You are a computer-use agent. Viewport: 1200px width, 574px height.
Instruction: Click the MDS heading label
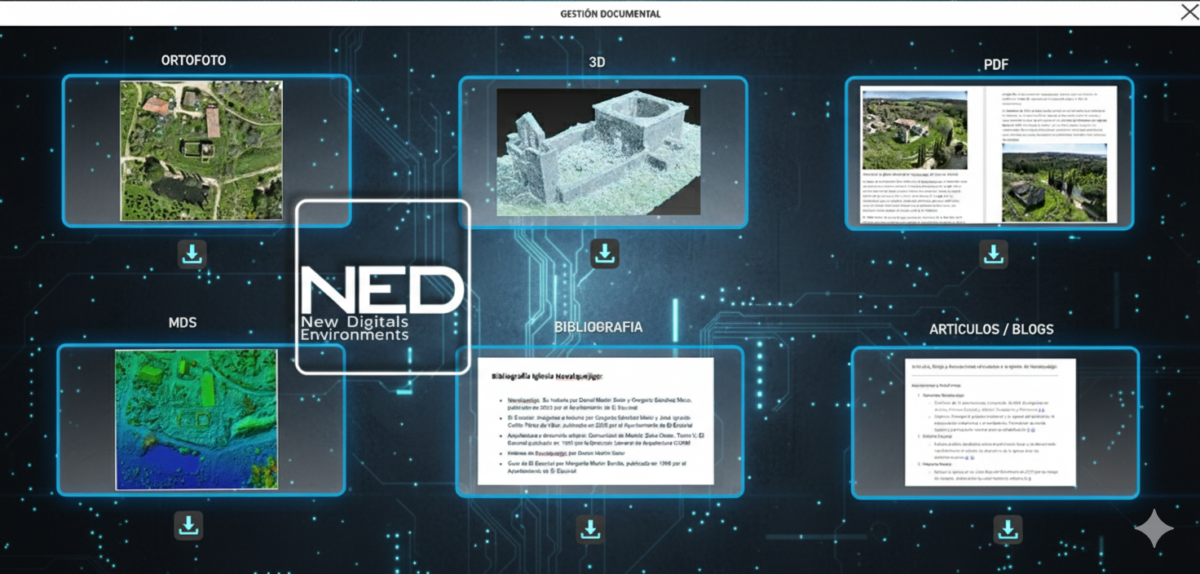point(183,323)
